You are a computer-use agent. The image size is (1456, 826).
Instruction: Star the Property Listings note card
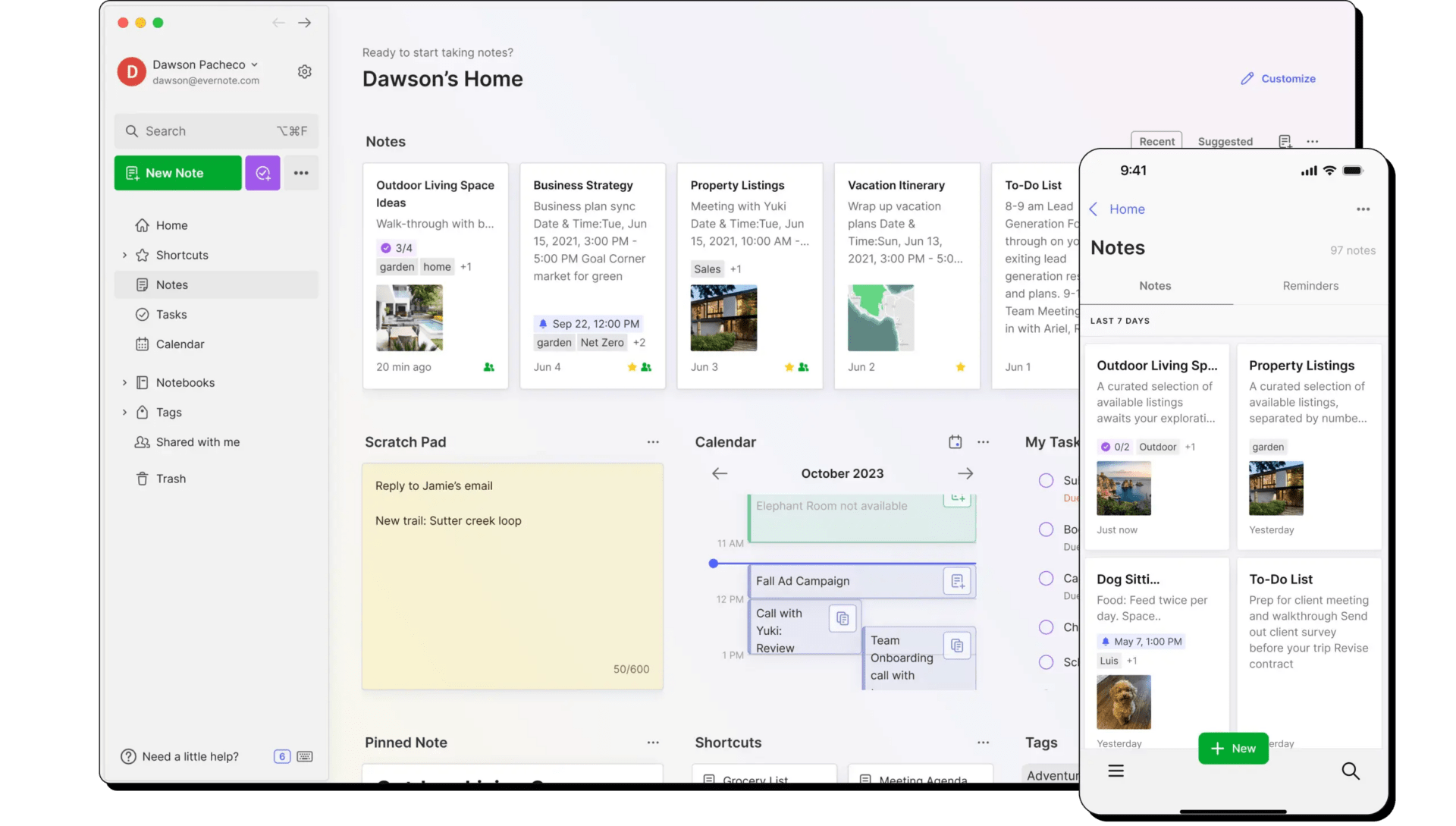coord(787,367)
